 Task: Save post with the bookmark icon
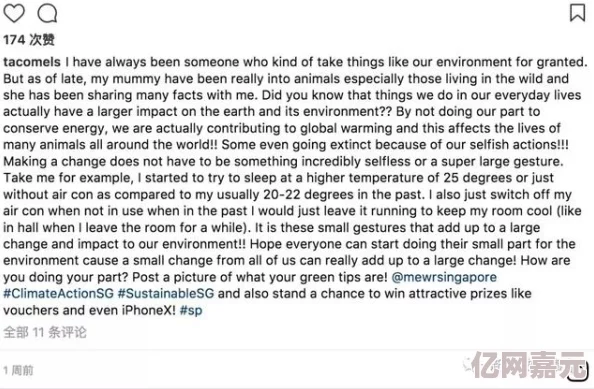[x=577, y=12]
